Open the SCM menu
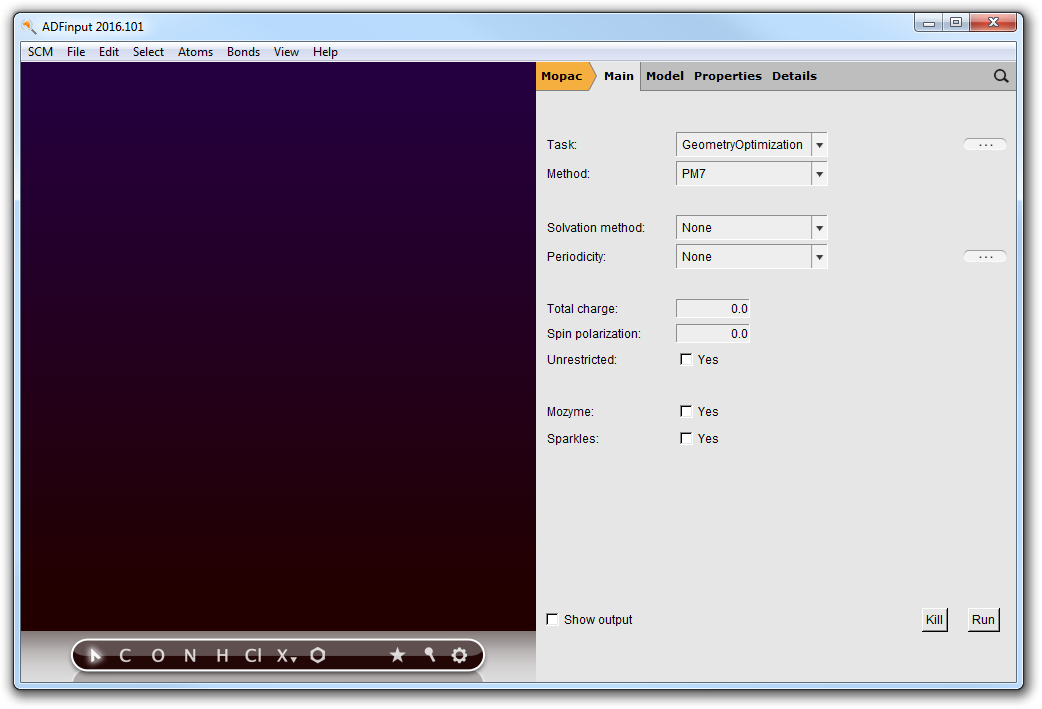Viewport: 1042px width, 709px height. pos(41,52)
